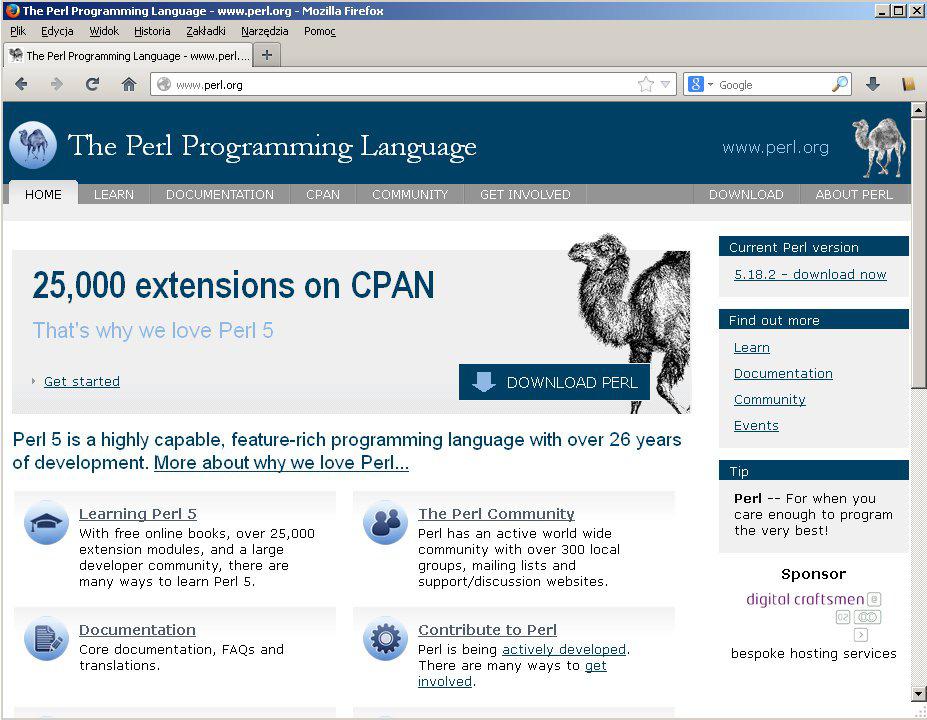This screenshot has width=927, height=720.
Task: Open the DOCUMENTATION navigation tab
Action: coord(220,194)
